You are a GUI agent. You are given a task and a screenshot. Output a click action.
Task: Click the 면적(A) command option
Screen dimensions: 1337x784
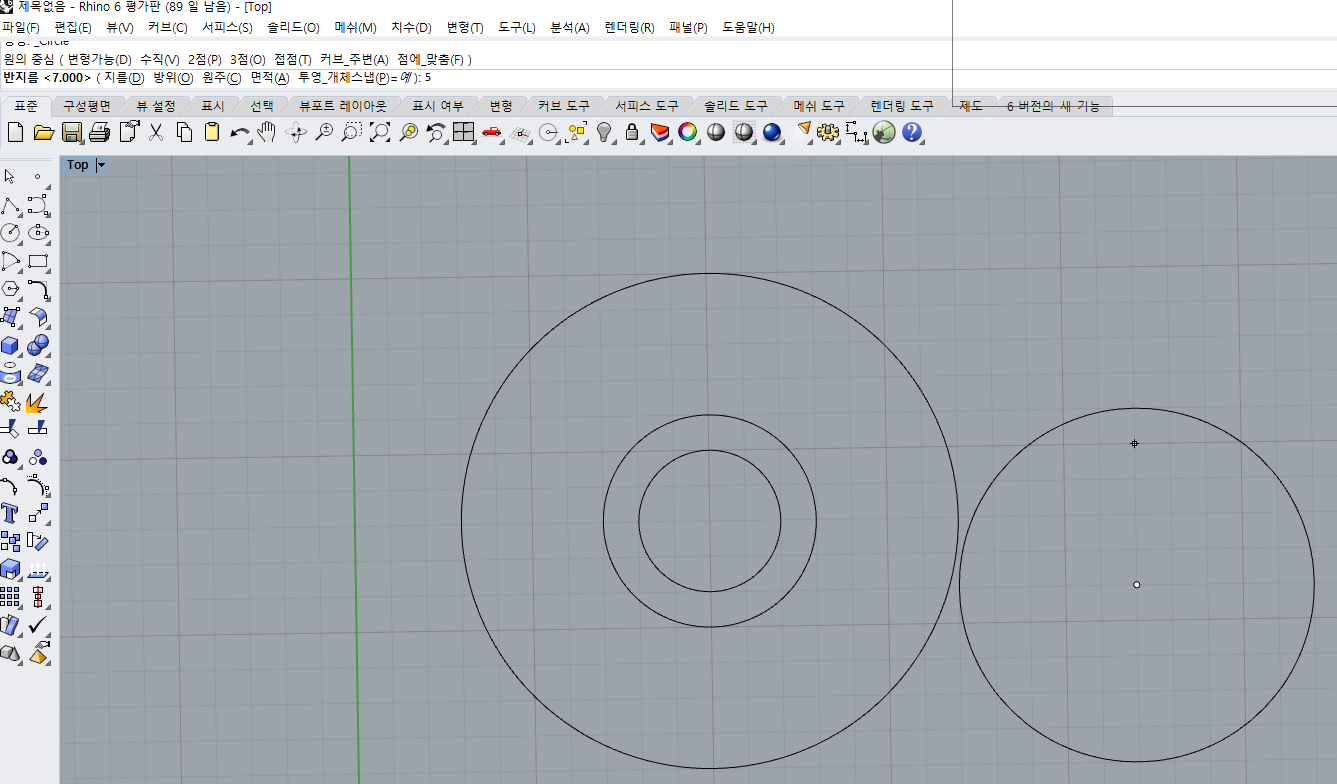point(270,77)
